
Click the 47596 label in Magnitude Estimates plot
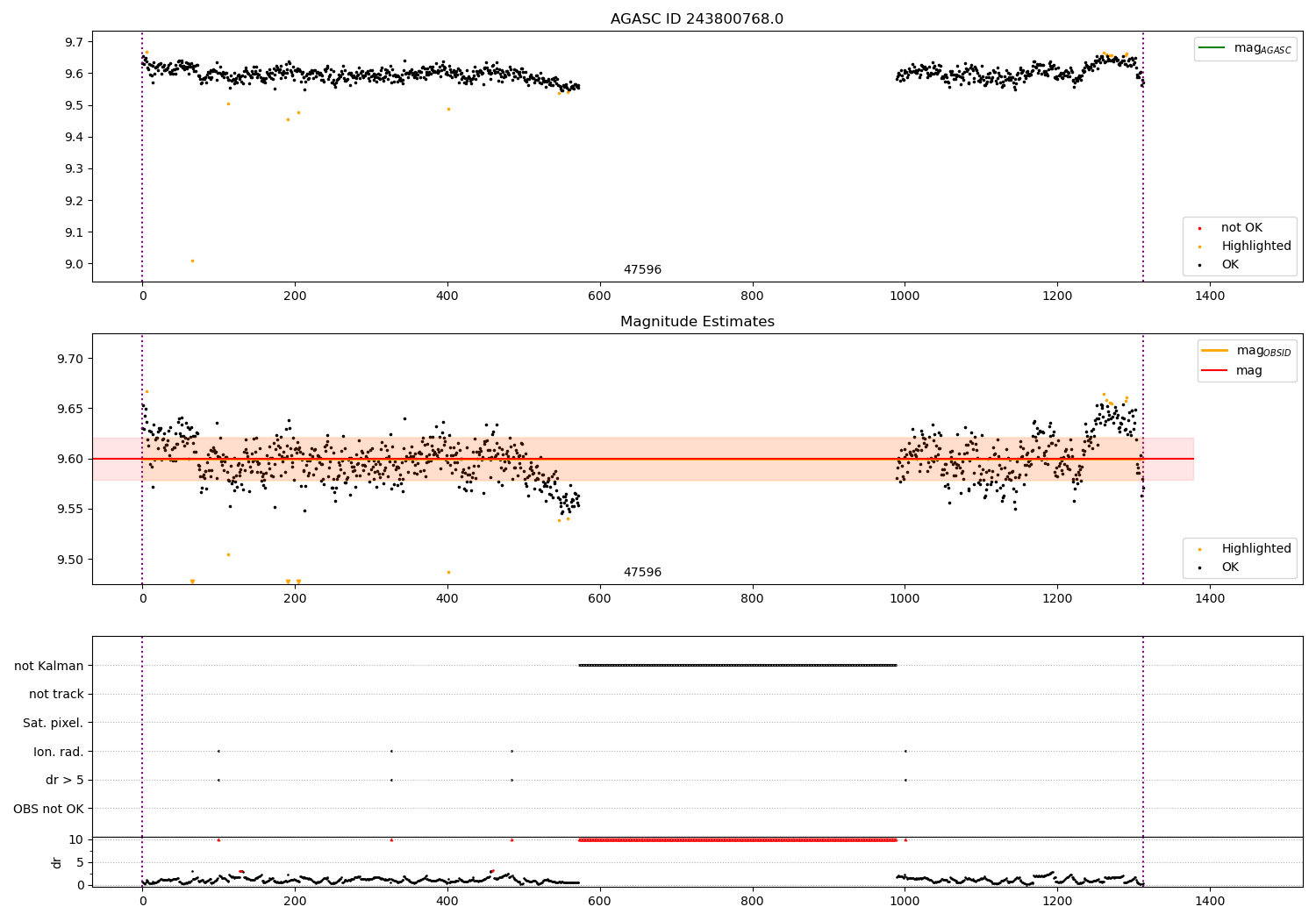click(x=642, y=572)
